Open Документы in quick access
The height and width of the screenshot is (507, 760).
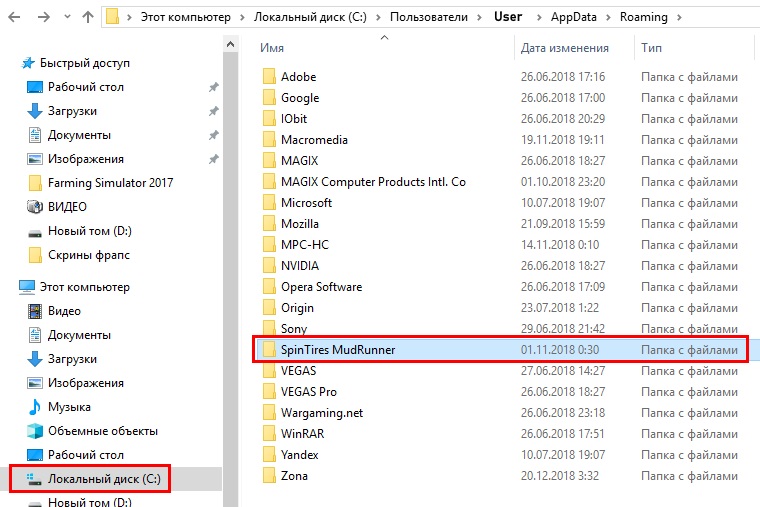pos(79,135)
